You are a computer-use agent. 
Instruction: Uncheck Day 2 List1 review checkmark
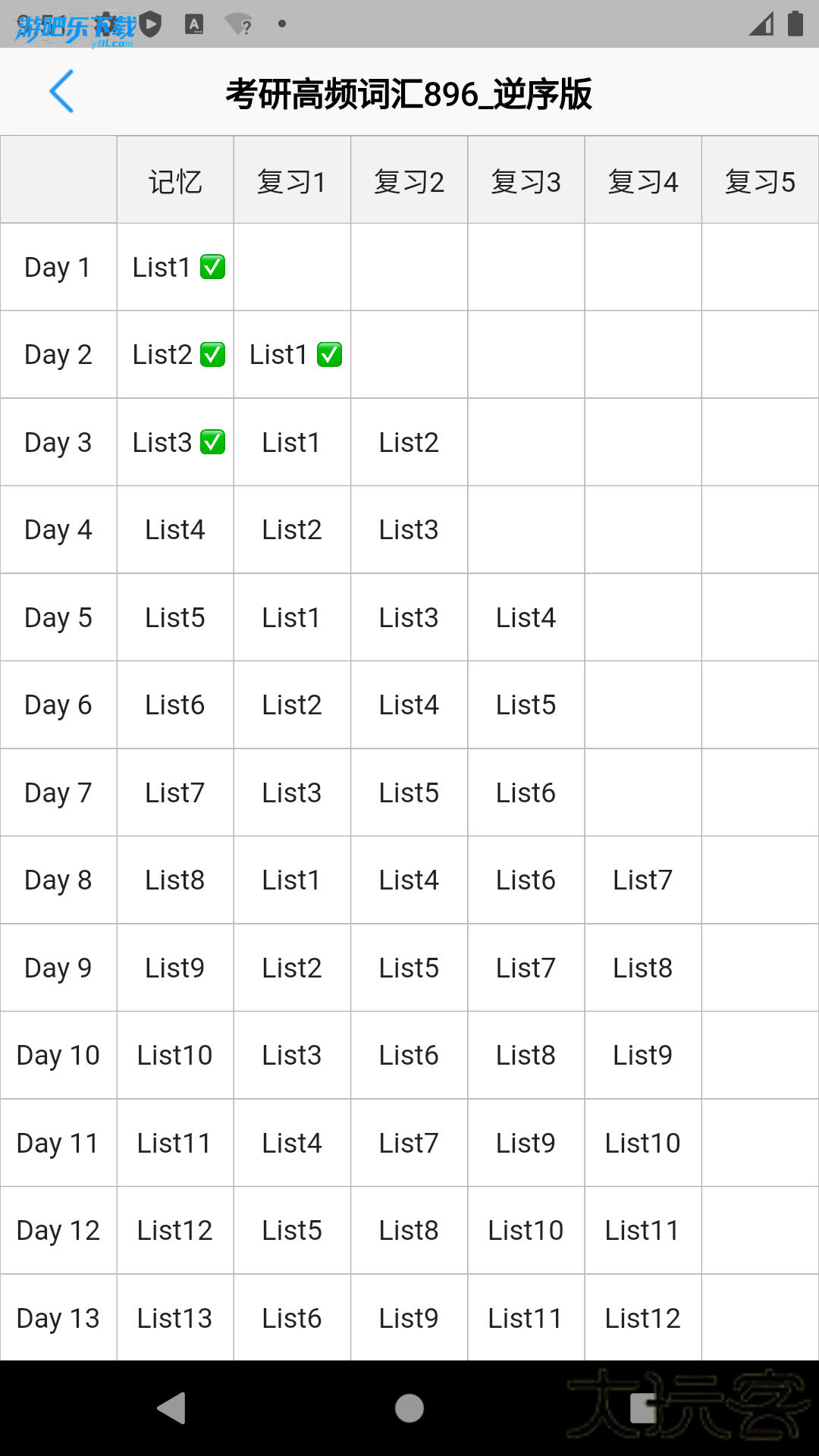tap(329, 354)
